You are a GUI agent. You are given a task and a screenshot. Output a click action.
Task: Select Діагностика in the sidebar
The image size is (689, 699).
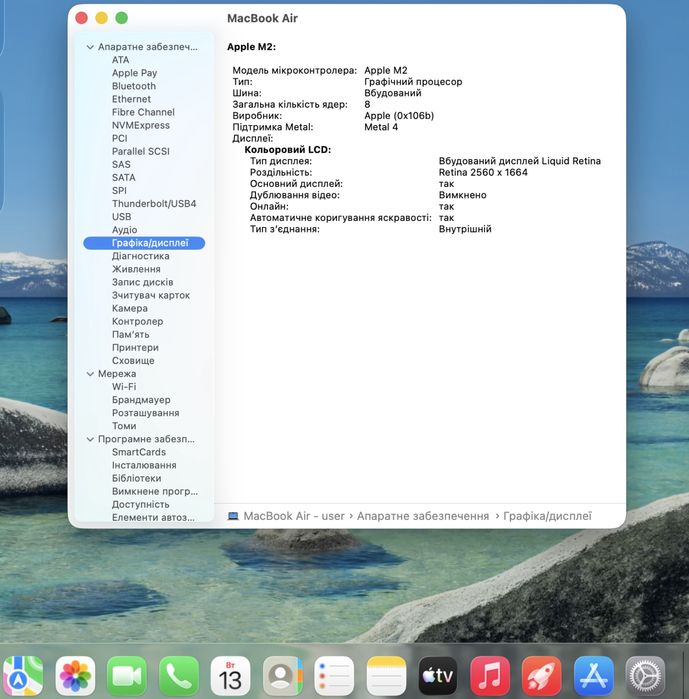pos(140,256)
